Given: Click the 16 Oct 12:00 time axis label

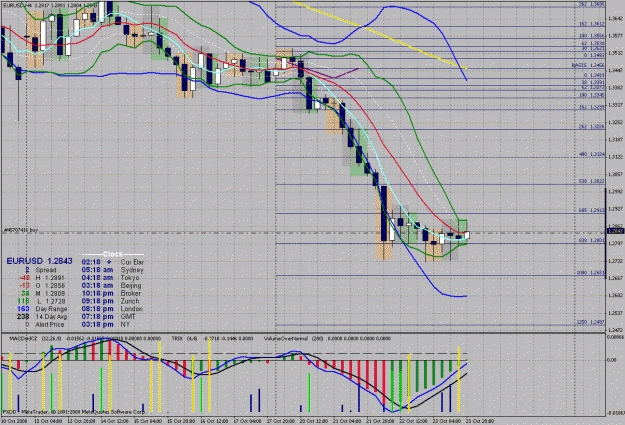Looking at the screenshot, I should [x=212, y=421].
